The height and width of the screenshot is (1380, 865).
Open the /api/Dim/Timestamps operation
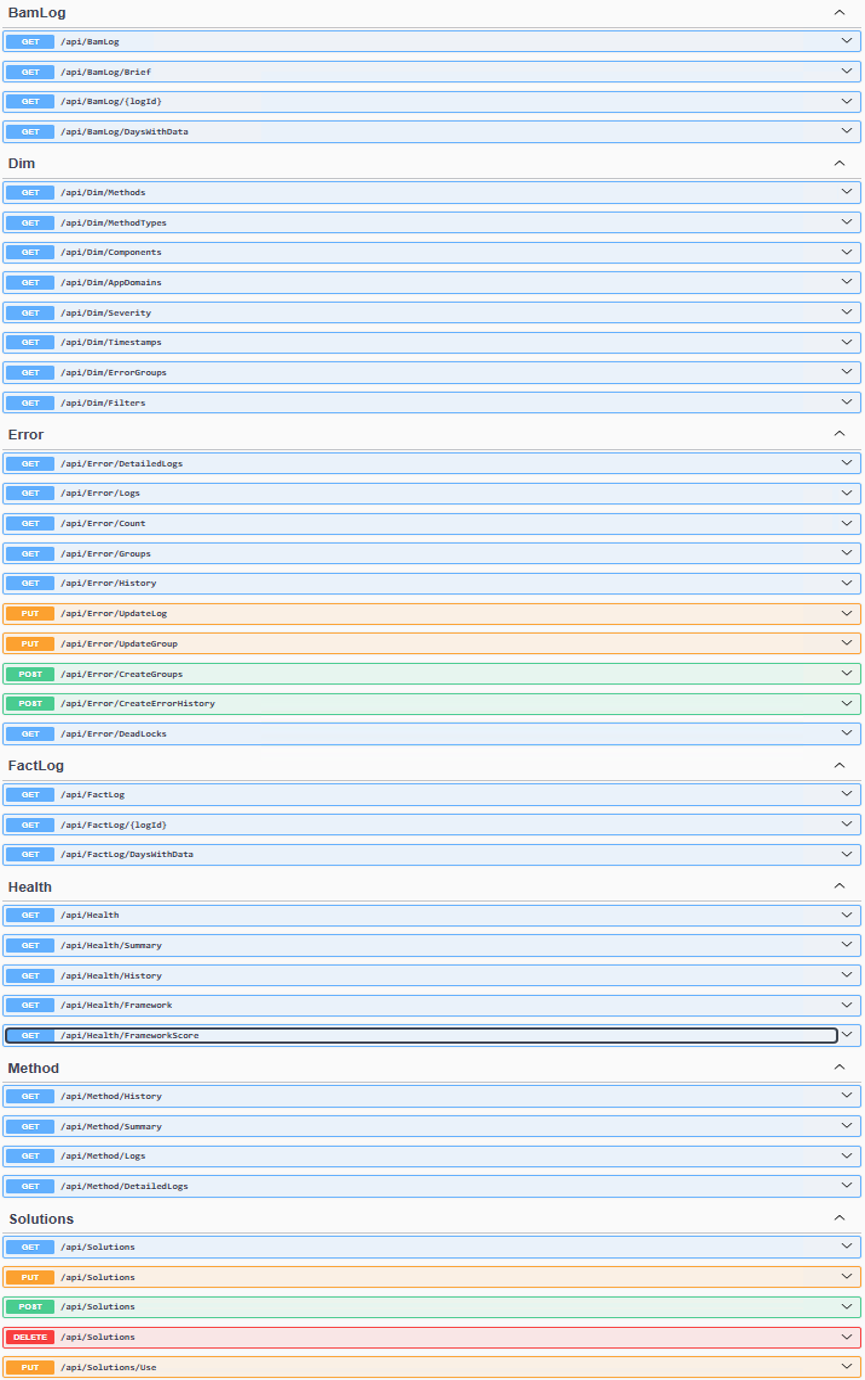point(432,342)
